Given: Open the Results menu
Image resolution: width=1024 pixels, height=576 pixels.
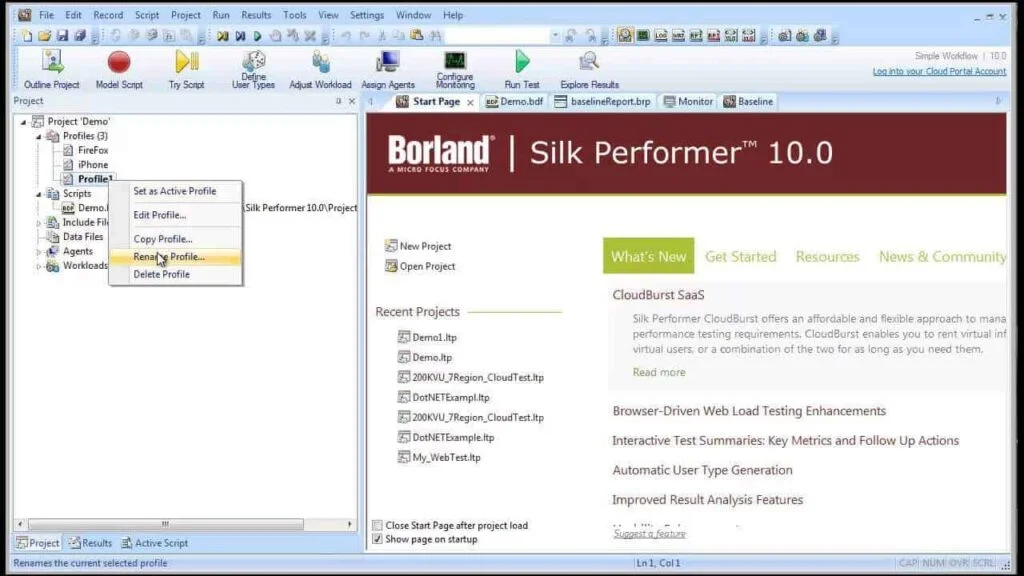Looking at the screenshot, I should click(x=256, y=15).
